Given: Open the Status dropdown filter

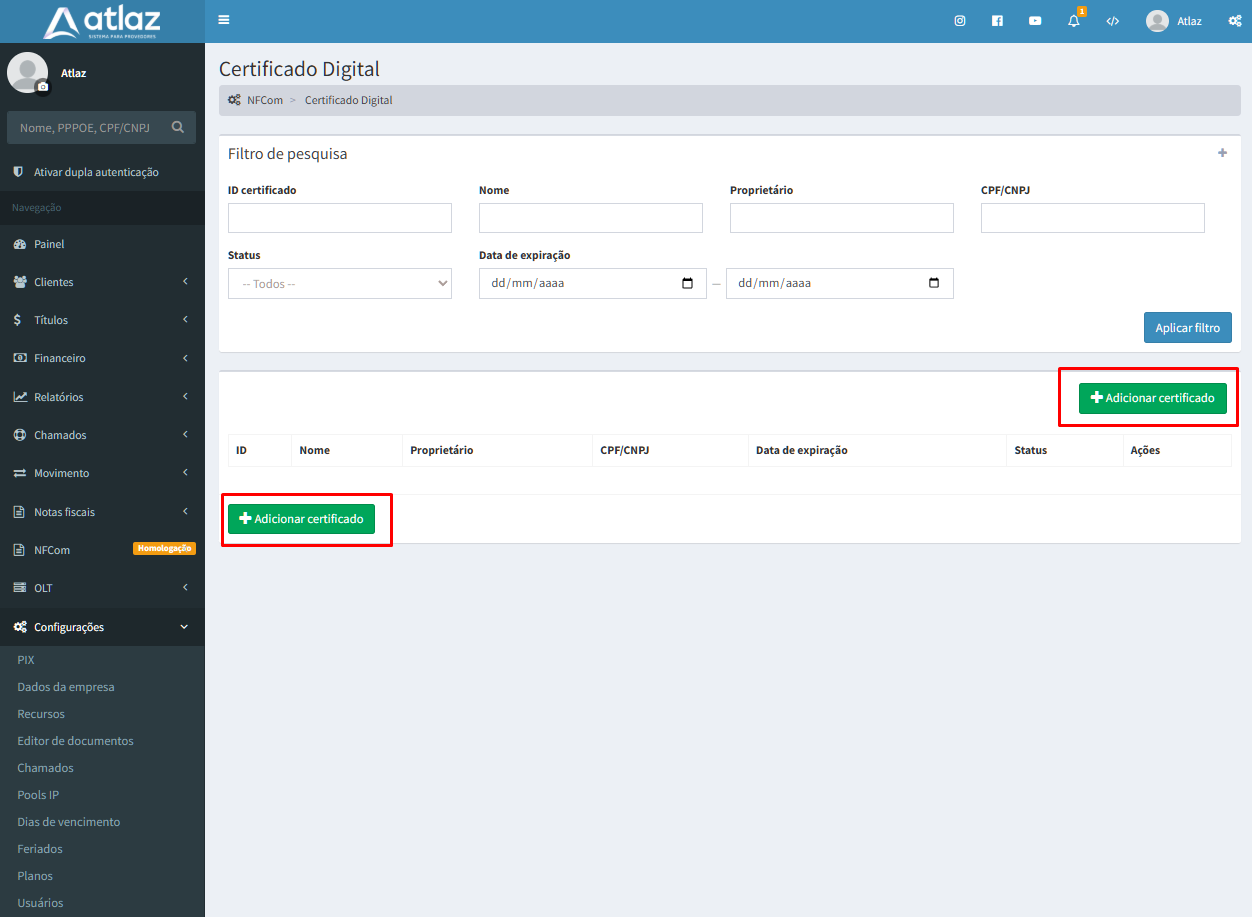Looking at the screenshot, I should (340, 283).
